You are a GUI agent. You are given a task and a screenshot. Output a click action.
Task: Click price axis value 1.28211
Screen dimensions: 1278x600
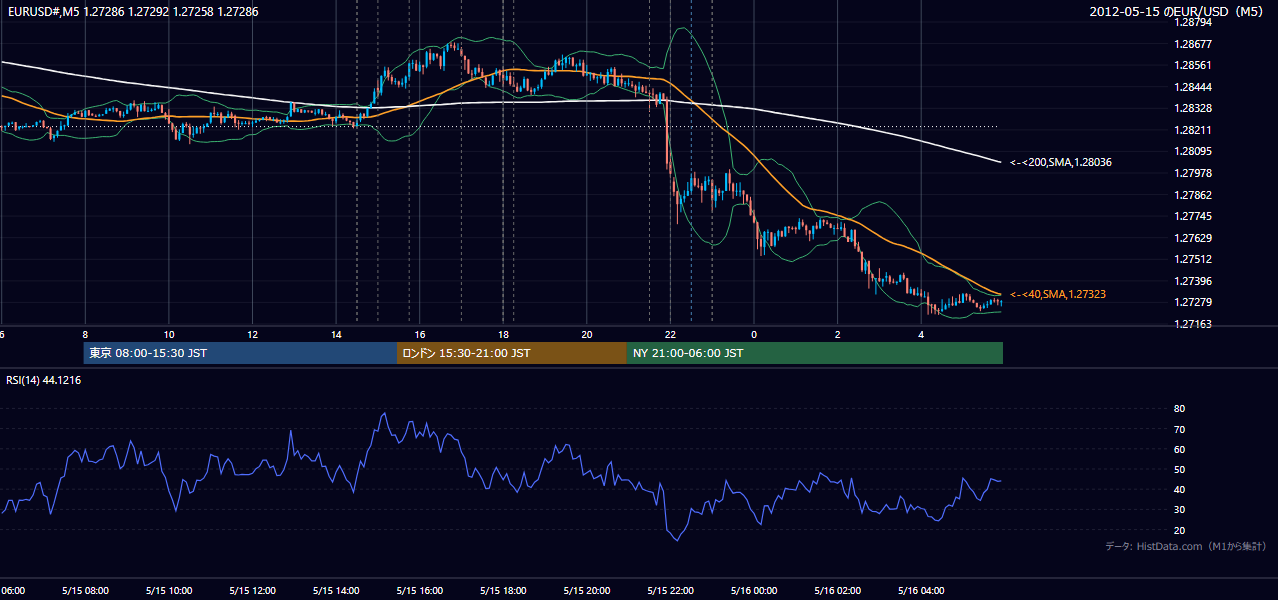[x=1193, y=130]
